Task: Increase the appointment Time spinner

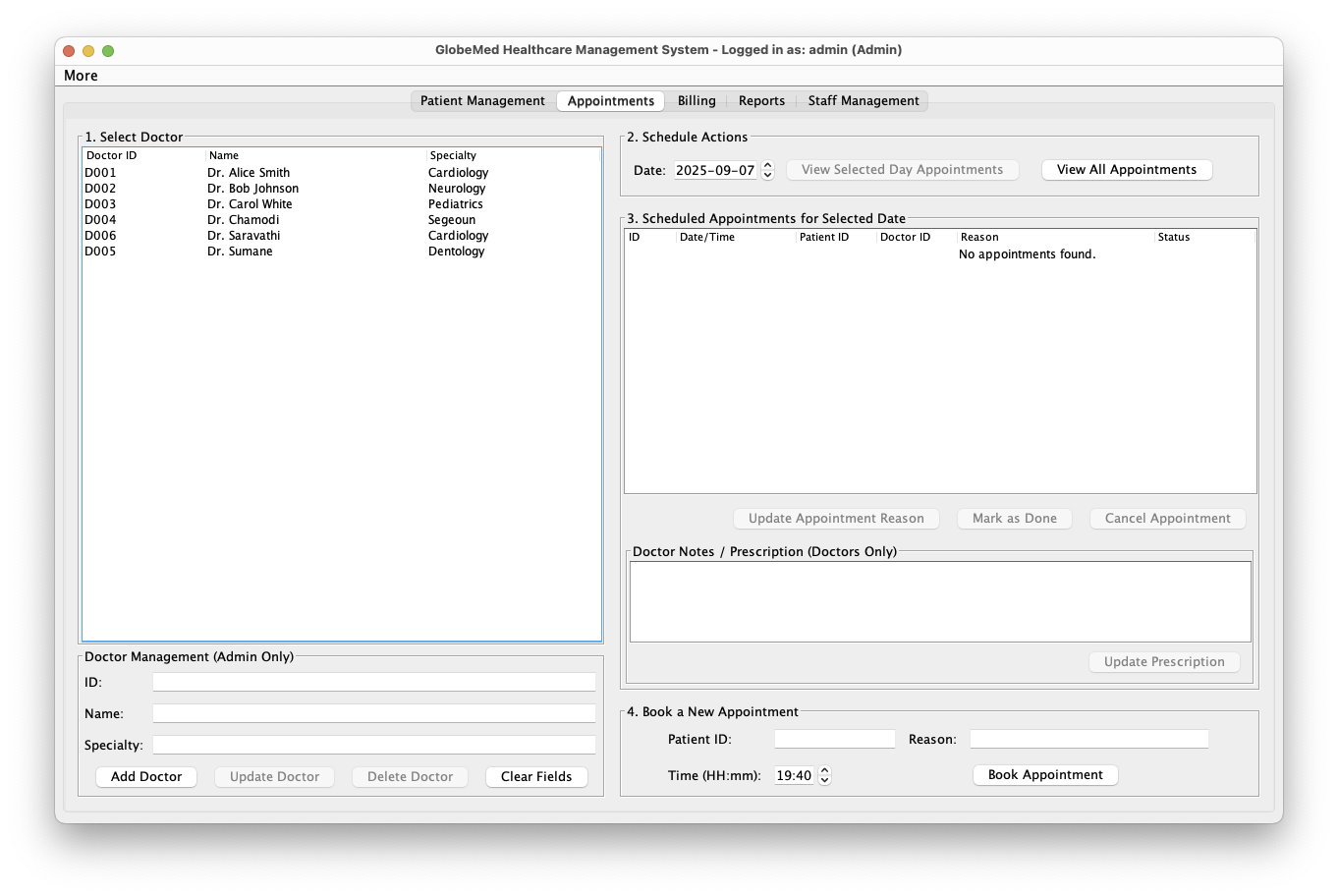Action: click(825, 771)
